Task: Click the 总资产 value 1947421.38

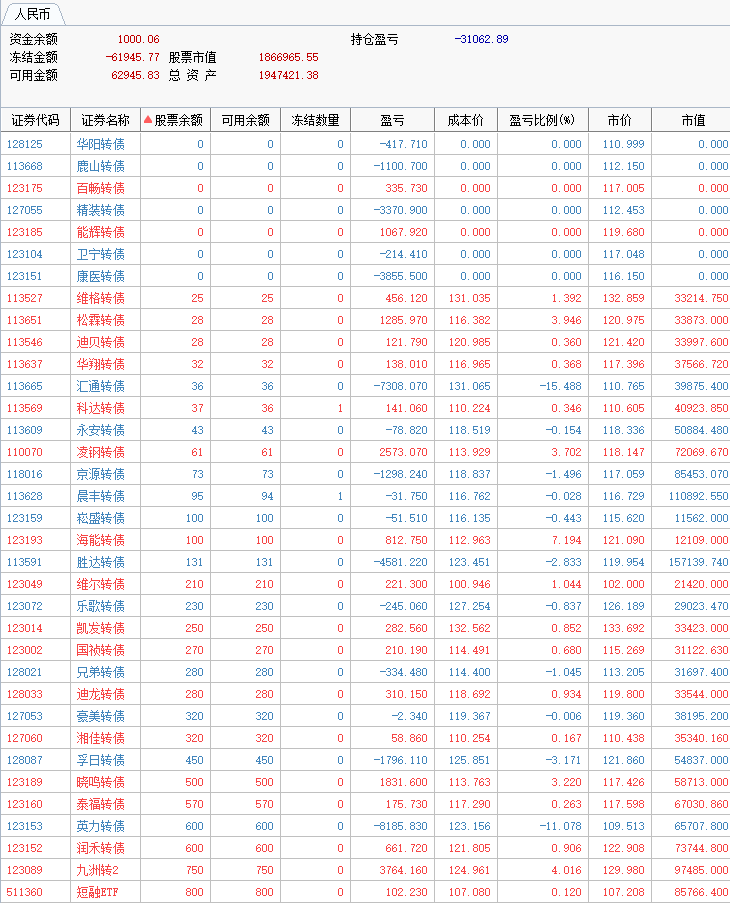Action: point(288,75)
